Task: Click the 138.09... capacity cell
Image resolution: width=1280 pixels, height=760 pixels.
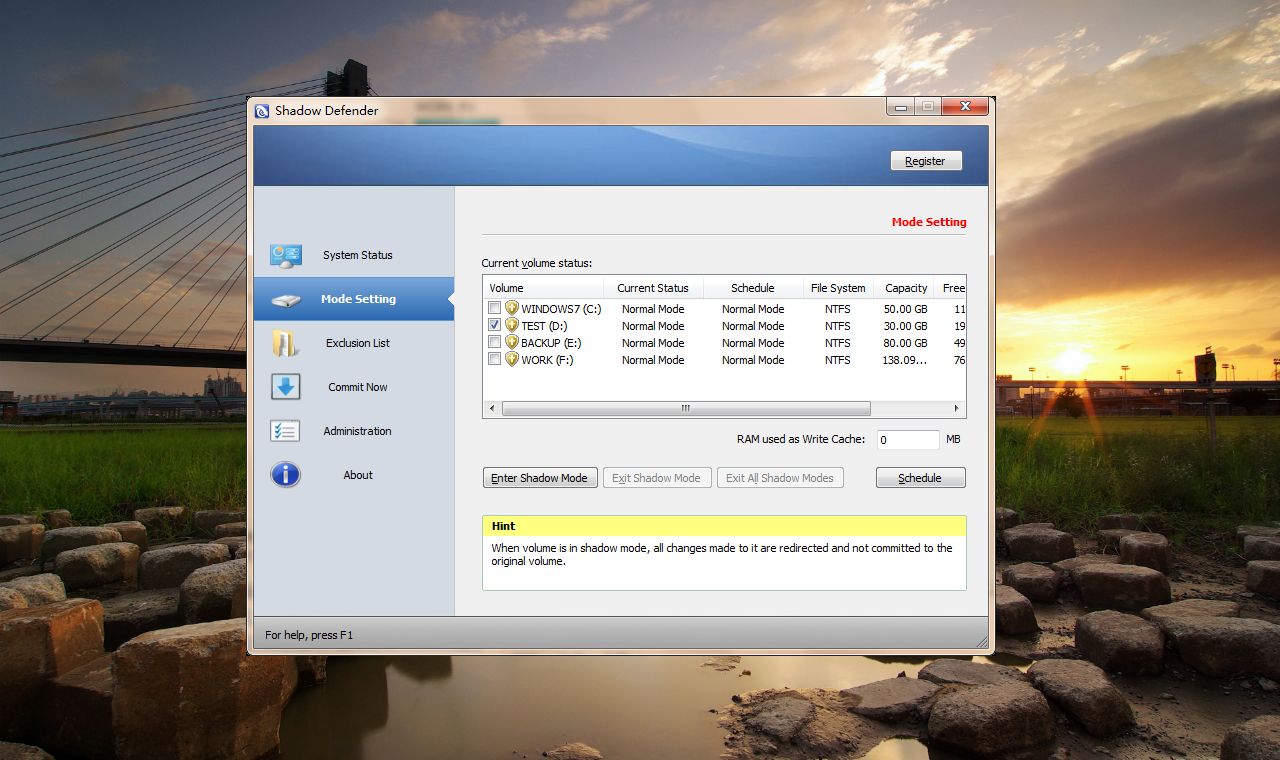Action: click(x=905, y=360)
